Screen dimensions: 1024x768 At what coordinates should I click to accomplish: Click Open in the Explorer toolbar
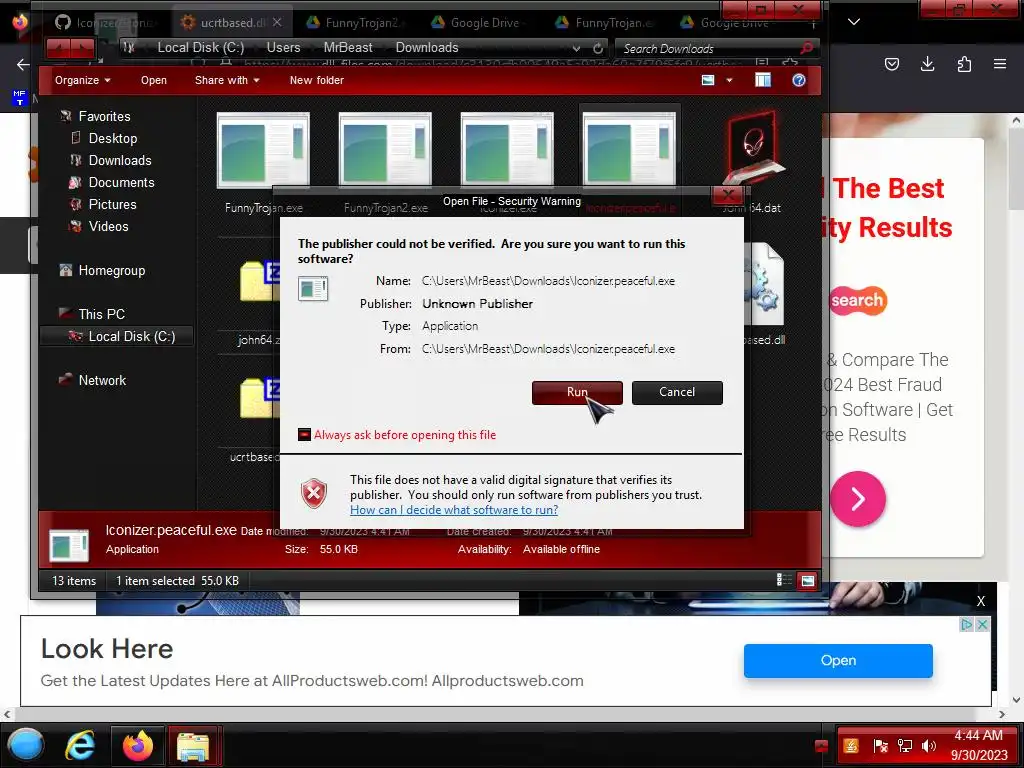(x=154, y=80)
